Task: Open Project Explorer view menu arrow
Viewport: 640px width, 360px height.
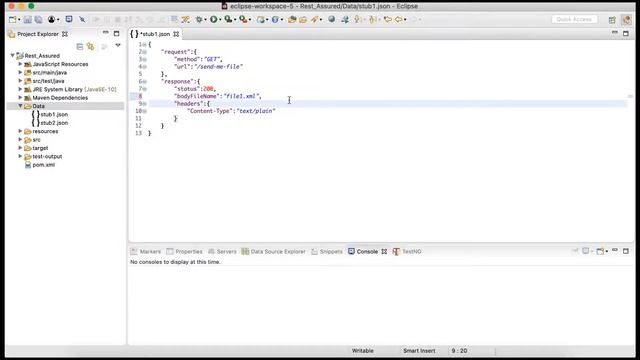Action: click(118, 45)
